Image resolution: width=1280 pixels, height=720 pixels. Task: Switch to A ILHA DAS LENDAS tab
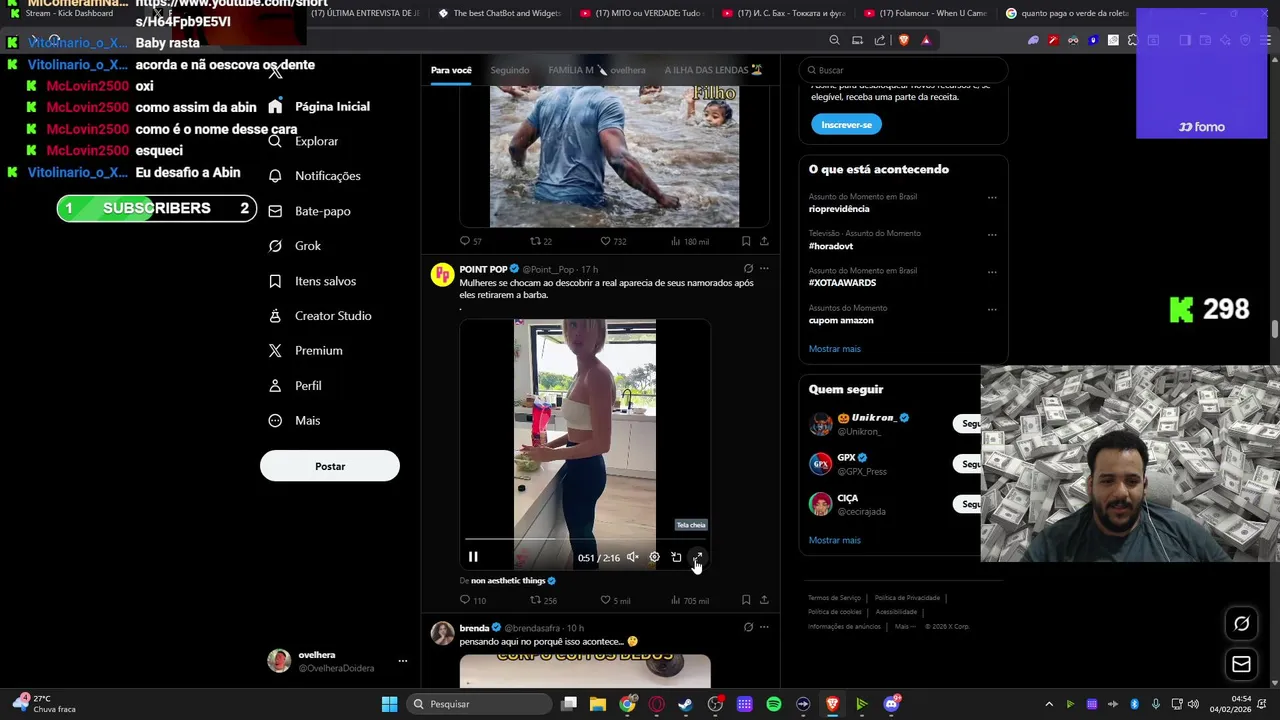[713, 70]
